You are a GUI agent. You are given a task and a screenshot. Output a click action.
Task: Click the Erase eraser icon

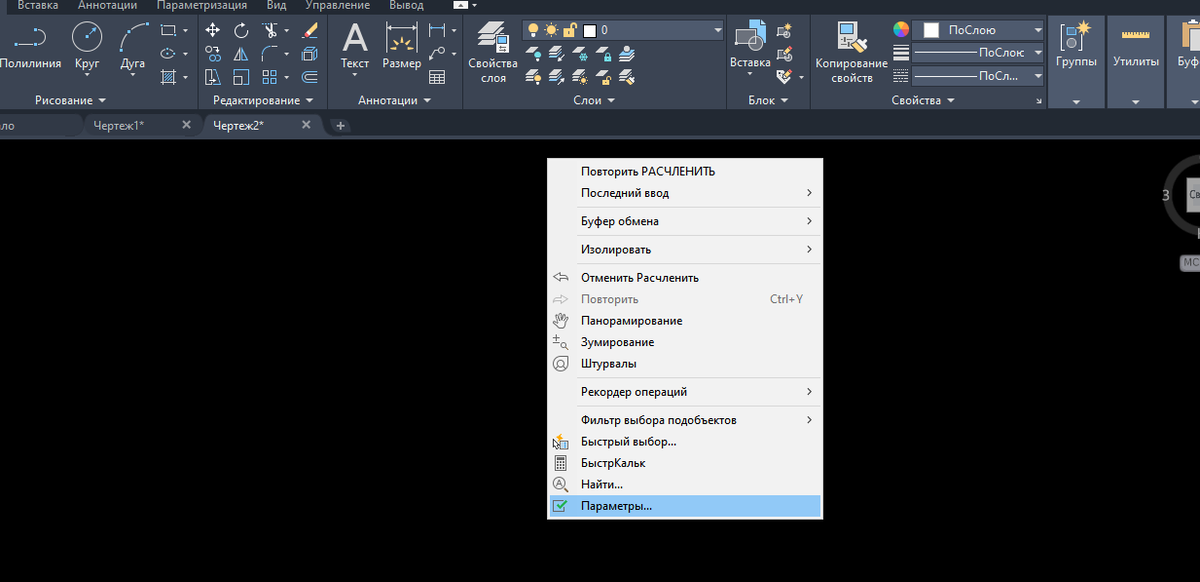[310, 31]
